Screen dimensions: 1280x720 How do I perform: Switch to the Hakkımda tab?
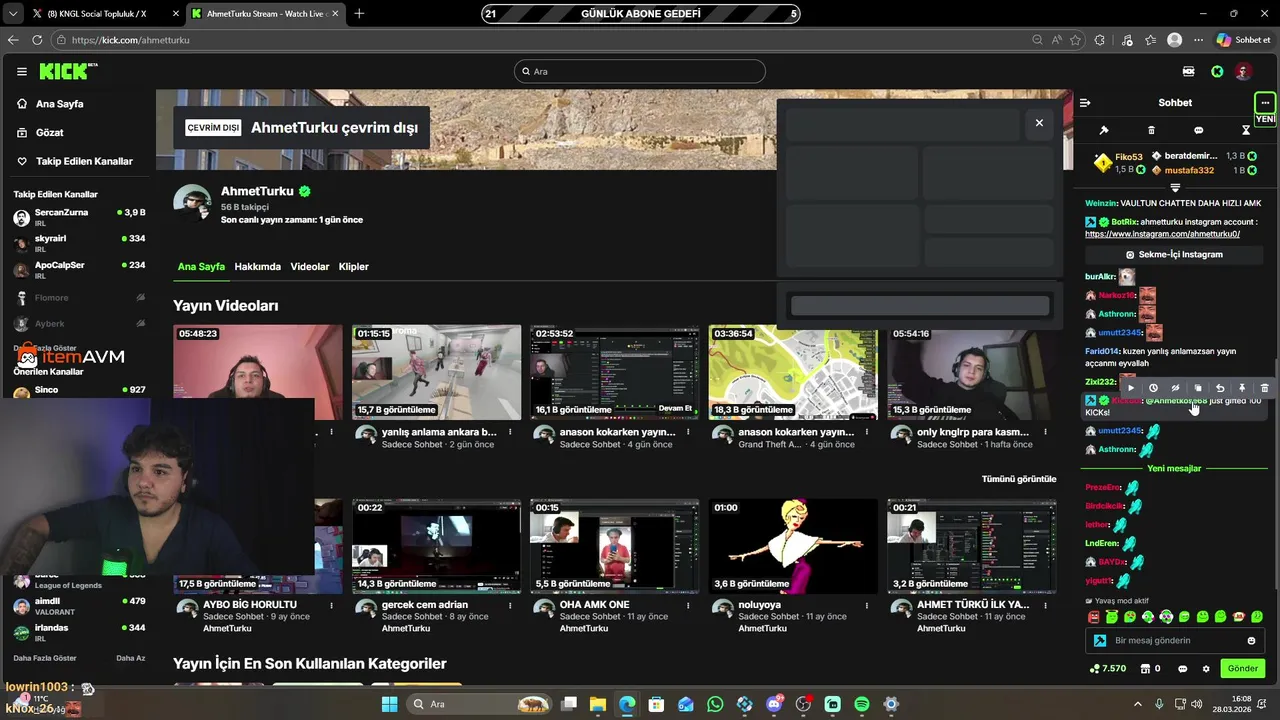point(258,267)
